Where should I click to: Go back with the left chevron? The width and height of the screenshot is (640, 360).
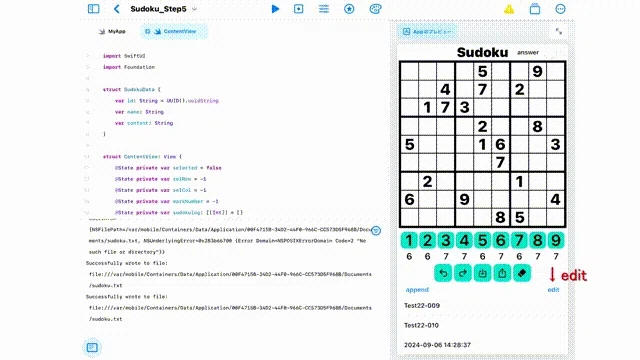pyautogui.click(x=117, y=9)
